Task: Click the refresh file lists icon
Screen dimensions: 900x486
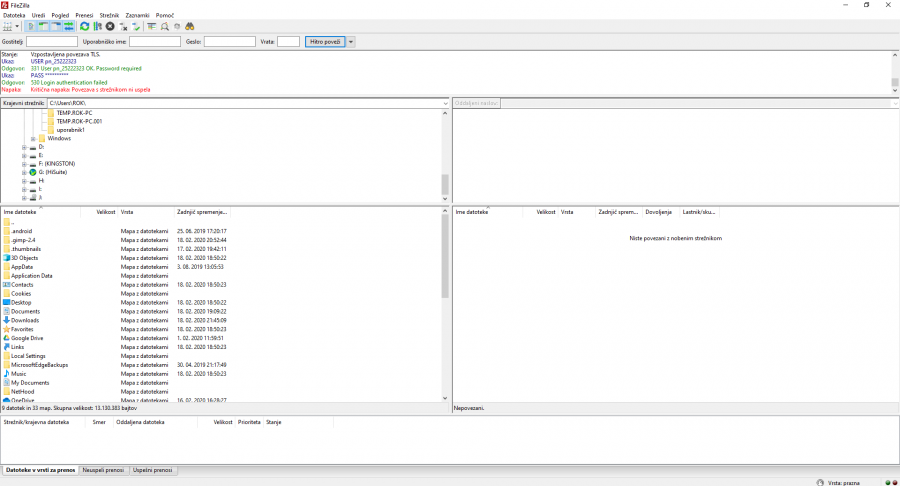Action: click(85, 26)
